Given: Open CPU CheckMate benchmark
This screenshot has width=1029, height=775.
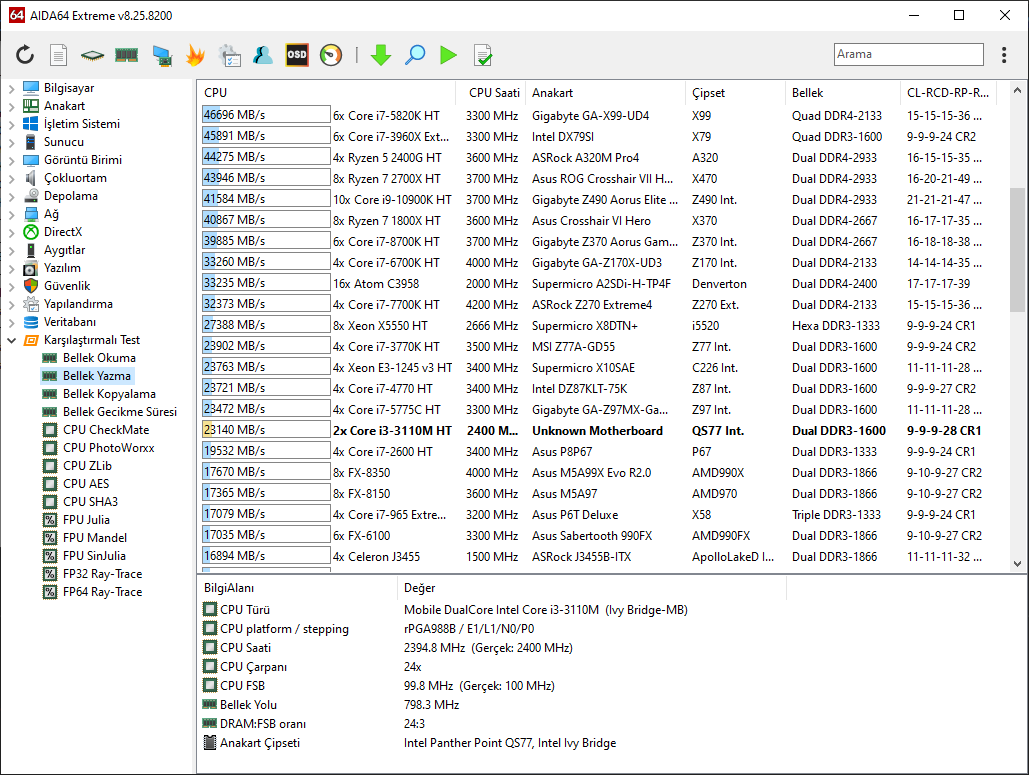Looking at the screenshot, I should 106,430.
